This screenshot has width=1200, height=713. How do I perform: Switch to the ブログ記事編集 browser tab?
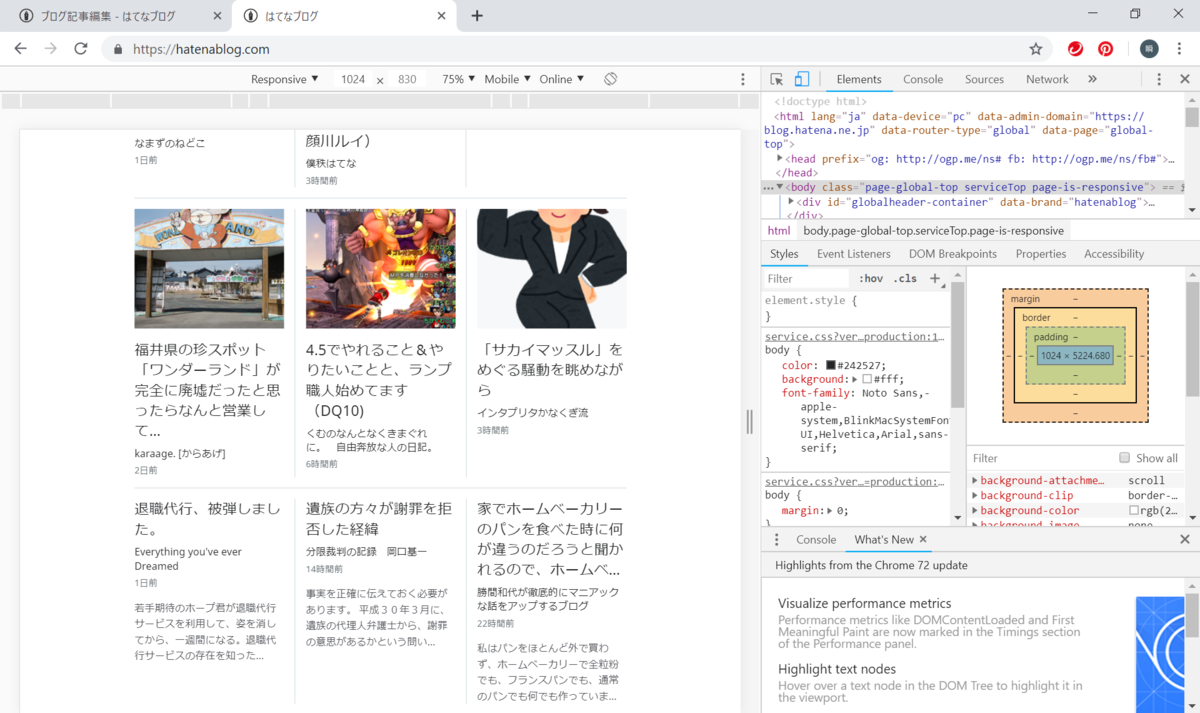[115, 16]
